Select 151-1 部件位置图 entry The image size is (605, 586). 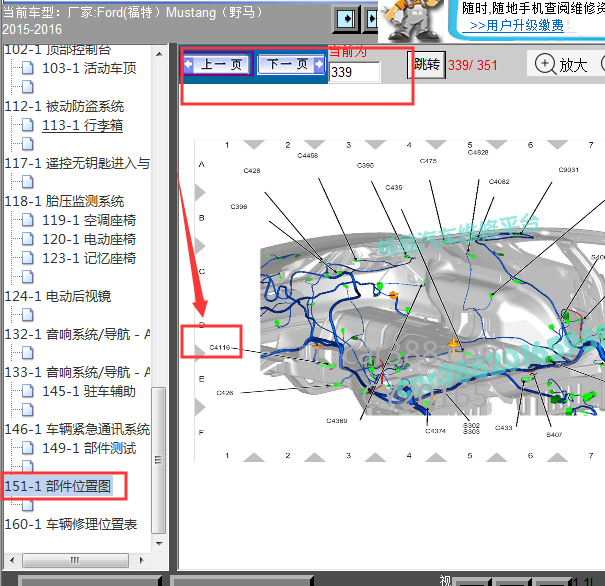click(x=58, y=486)
